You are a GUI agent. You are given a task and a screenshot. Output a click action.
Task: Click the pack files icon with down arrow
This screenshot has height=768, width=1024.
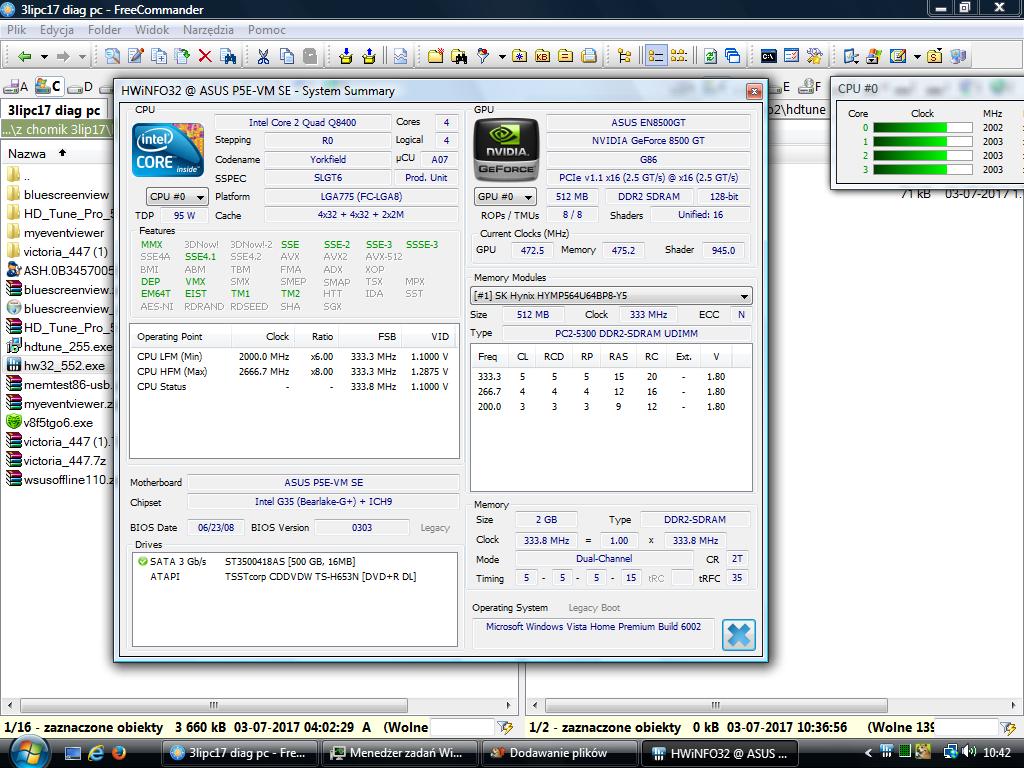tap(345, 56)
